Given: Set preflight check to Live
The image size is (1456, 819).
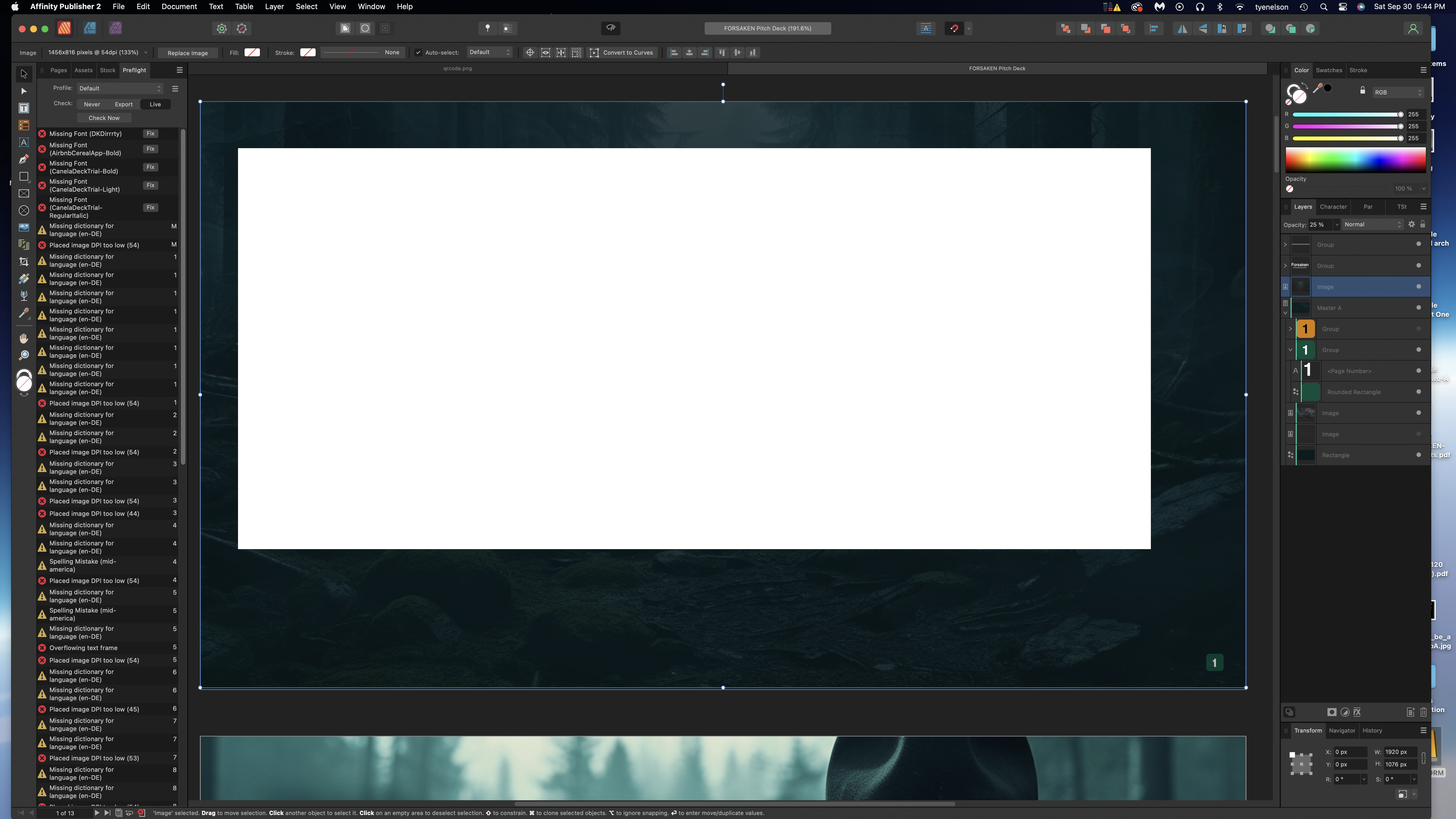Looking at the screenshot, I should (x=155, y=105).
